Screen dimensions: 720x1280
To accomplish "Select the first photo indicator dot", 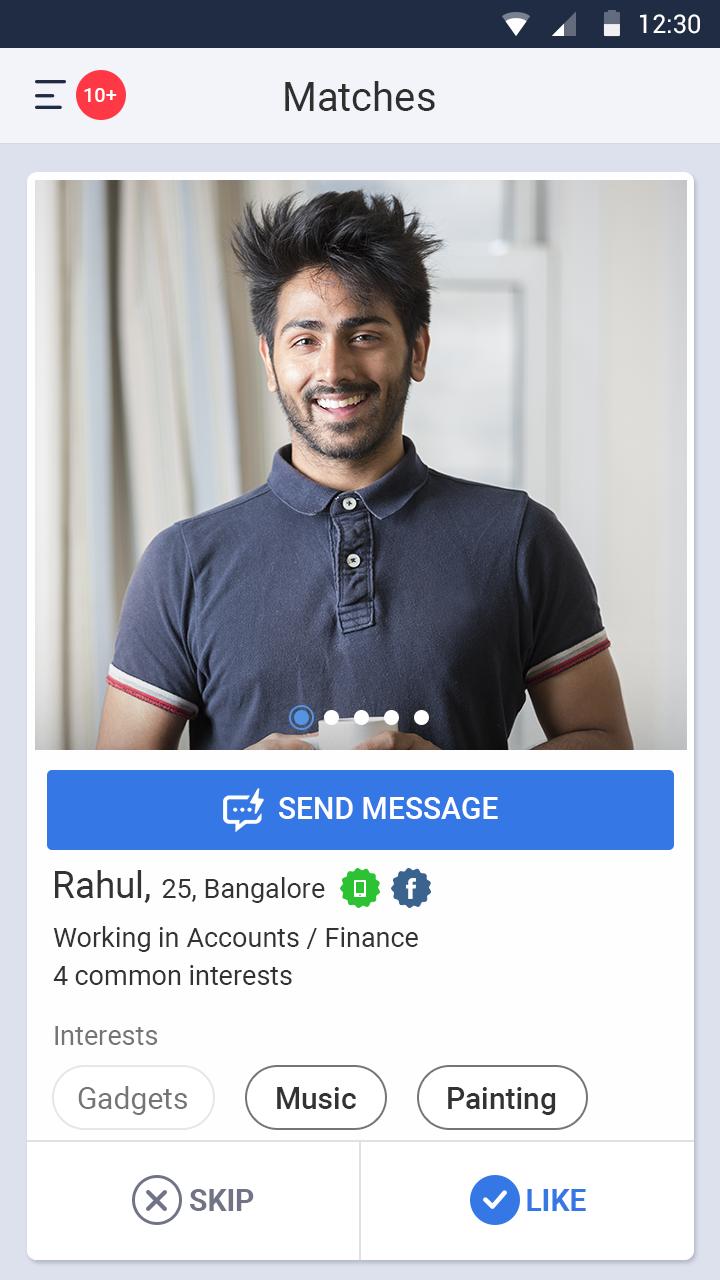I will click(x=301, y=717).
